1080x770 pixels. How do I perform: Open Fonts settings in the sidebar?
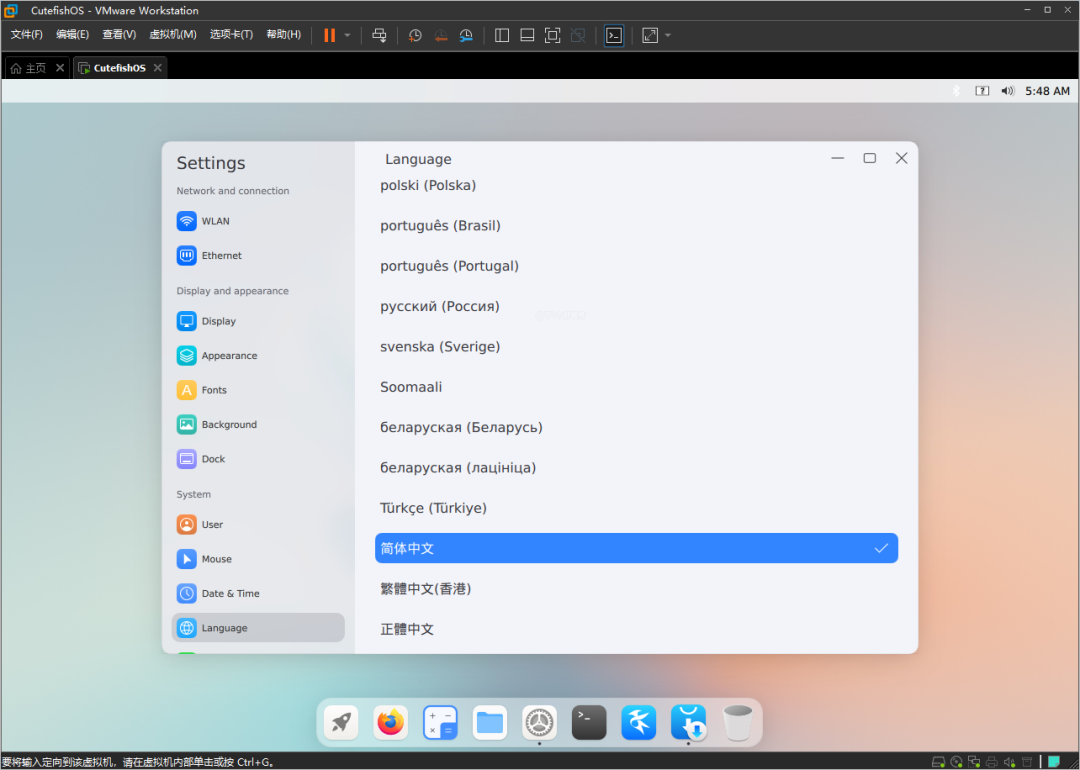click(x=258, y=390)
